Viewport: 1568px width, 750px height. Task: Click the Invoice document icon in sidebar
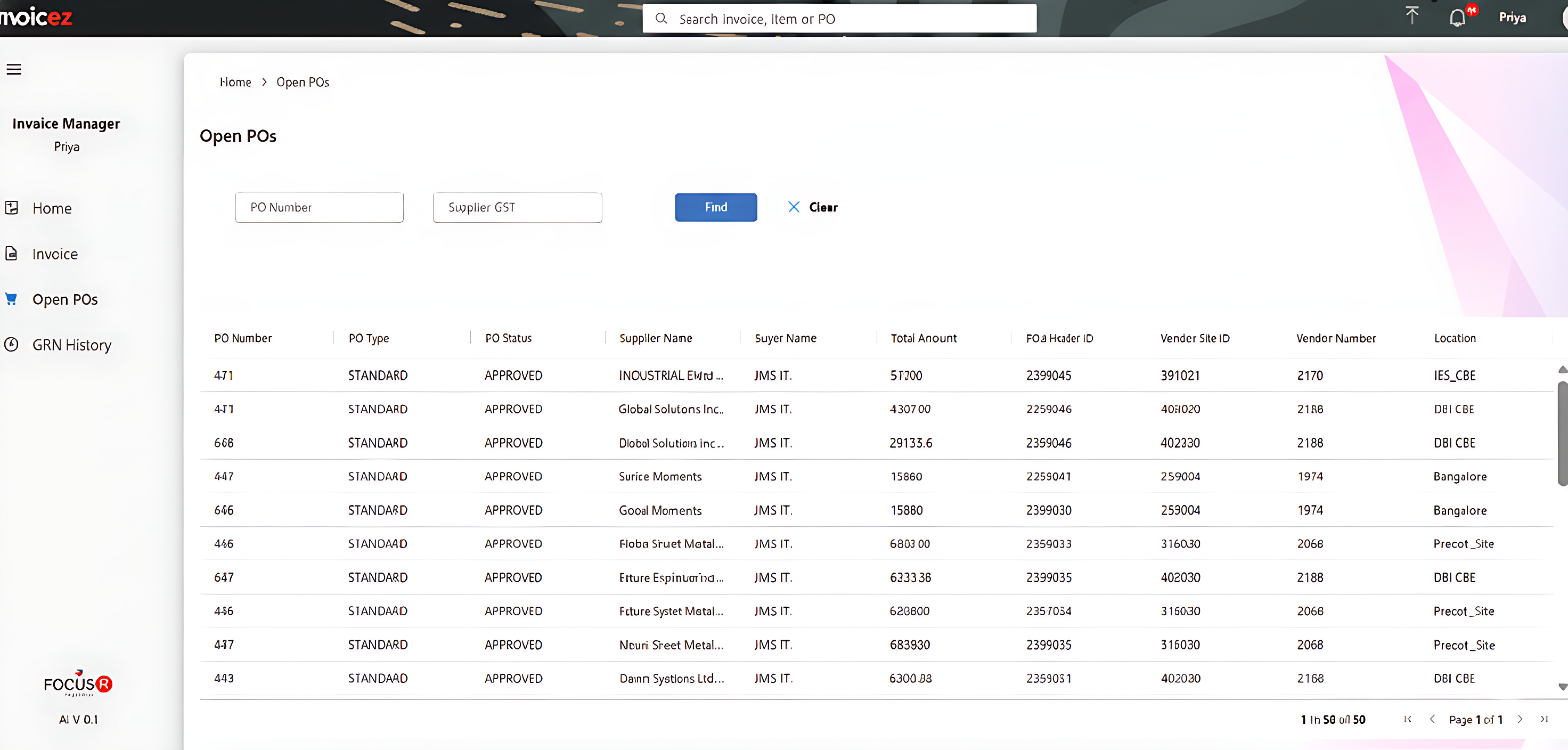tap(11, 253)
